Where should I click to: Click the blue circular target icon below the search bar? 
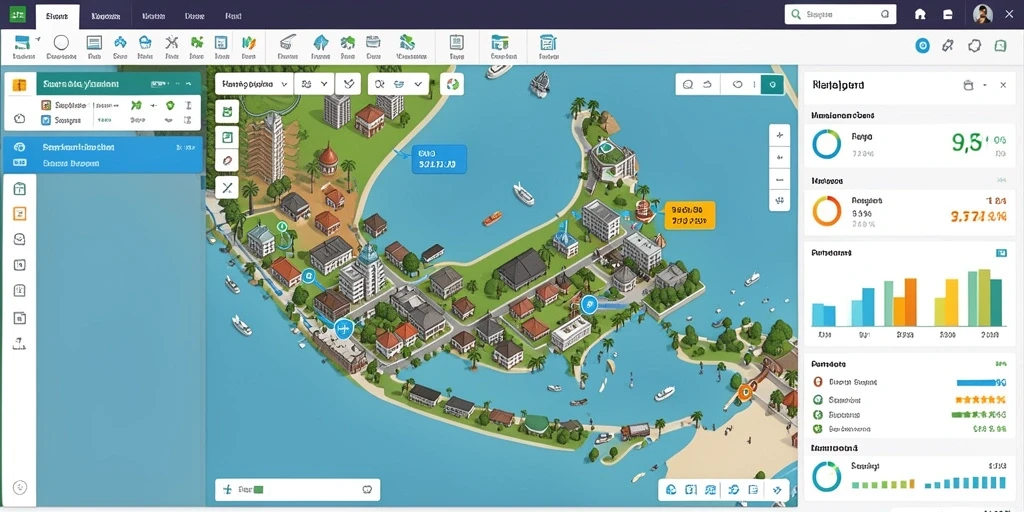(922, 45)
